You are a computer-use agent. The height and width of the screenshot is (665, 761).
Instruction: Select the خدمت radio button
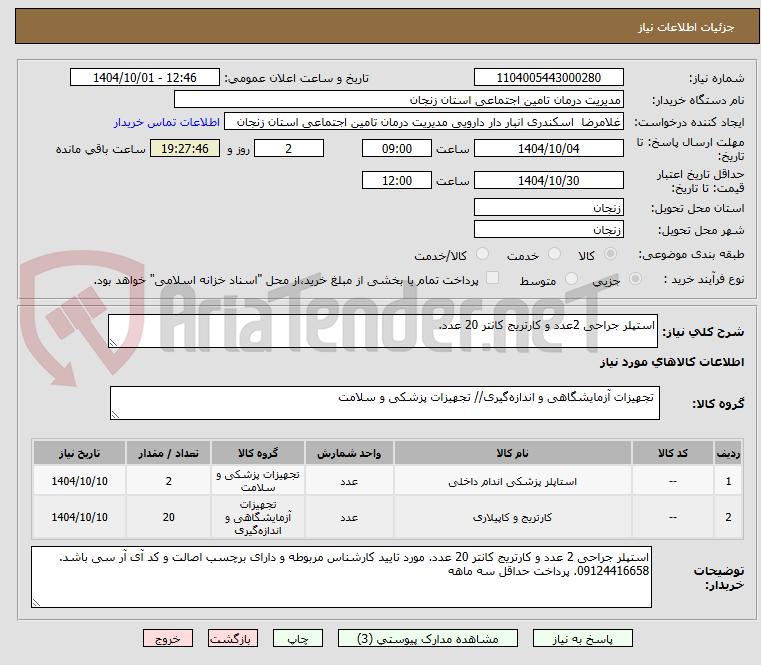click(554, 254)
